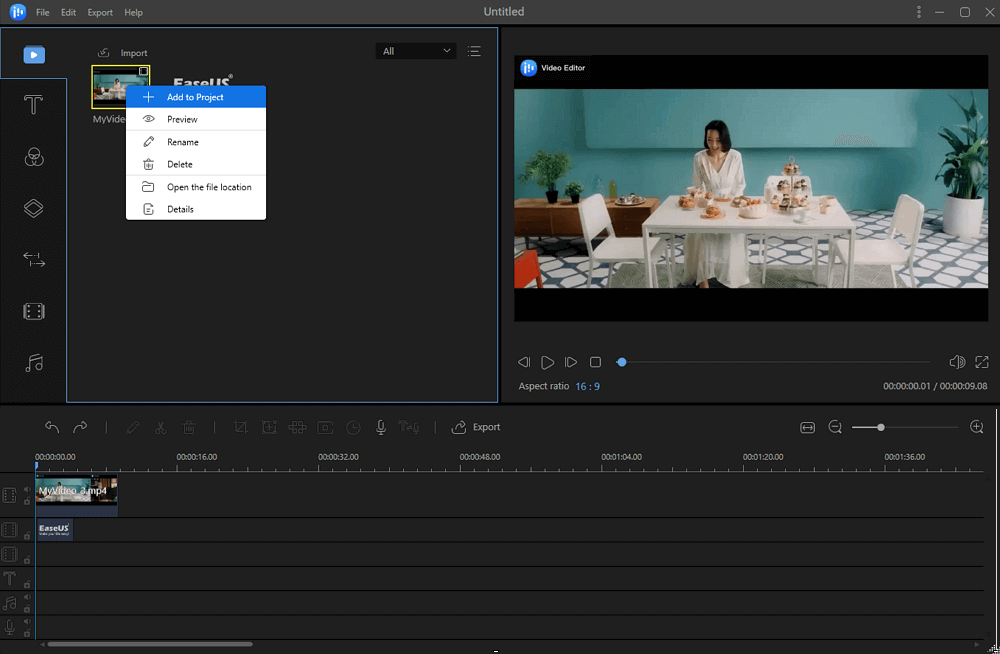Mute the first video track
The width and height of the screenshot is (1000, 654).
(27, 489)
